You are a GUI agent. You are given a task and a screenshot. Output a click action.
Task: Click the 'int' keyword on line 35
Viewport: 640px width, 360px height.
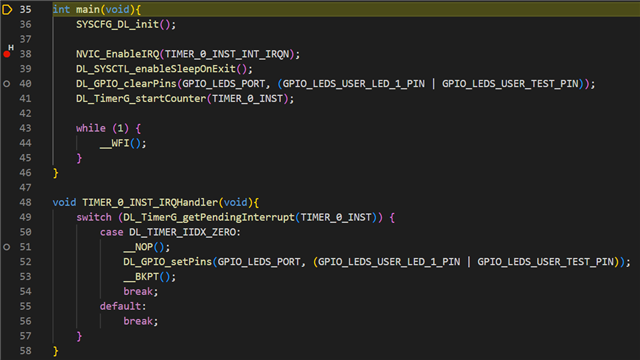coord(61,10)
